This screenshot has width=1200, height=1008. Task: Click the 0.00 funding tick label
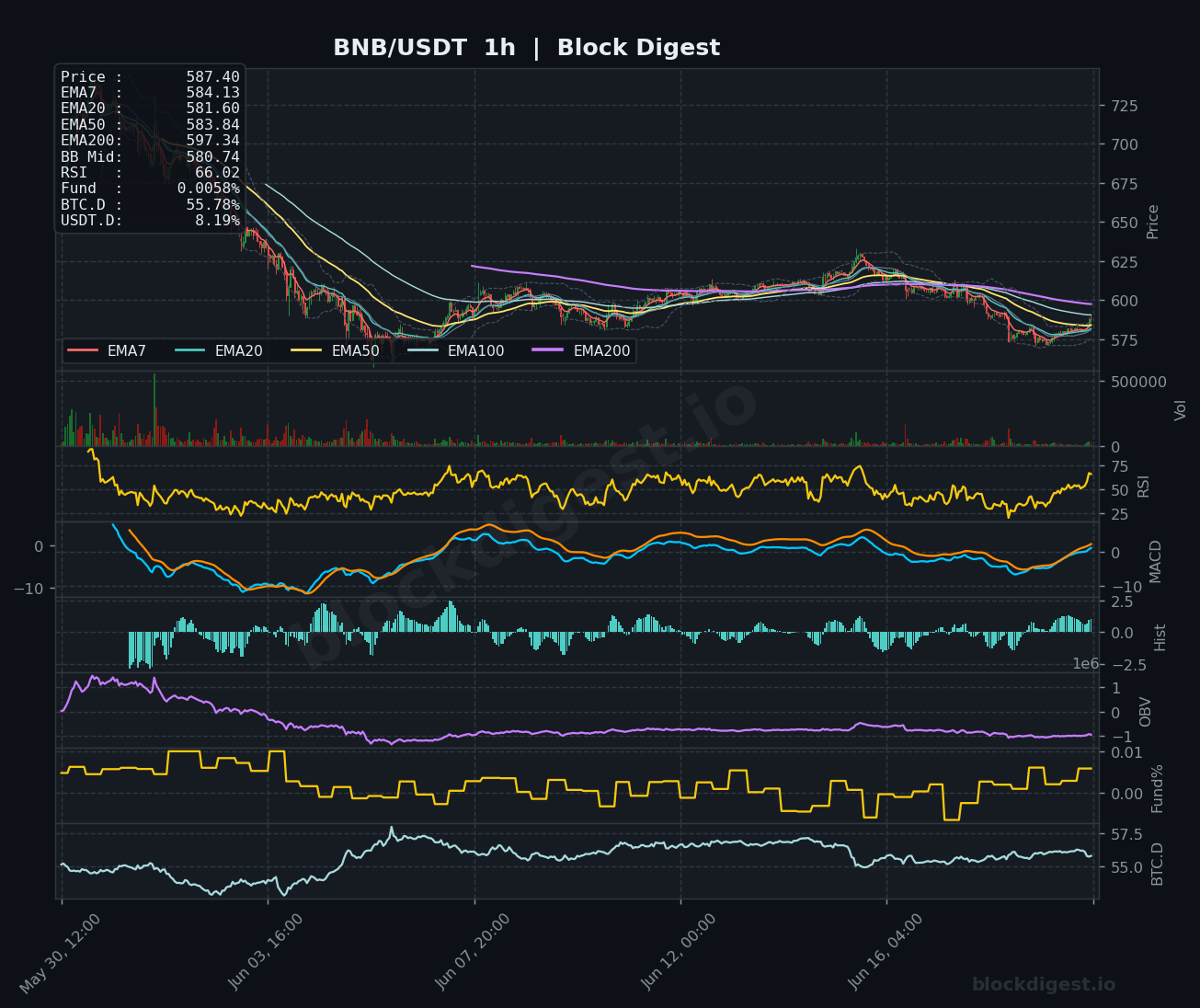1125,794
